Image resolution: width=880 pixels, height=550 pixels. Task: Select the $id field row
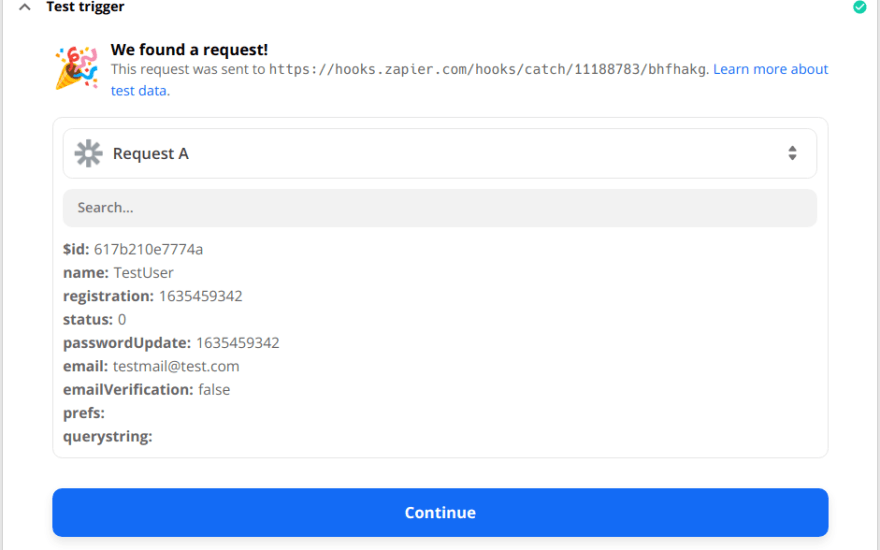[133, 249]
